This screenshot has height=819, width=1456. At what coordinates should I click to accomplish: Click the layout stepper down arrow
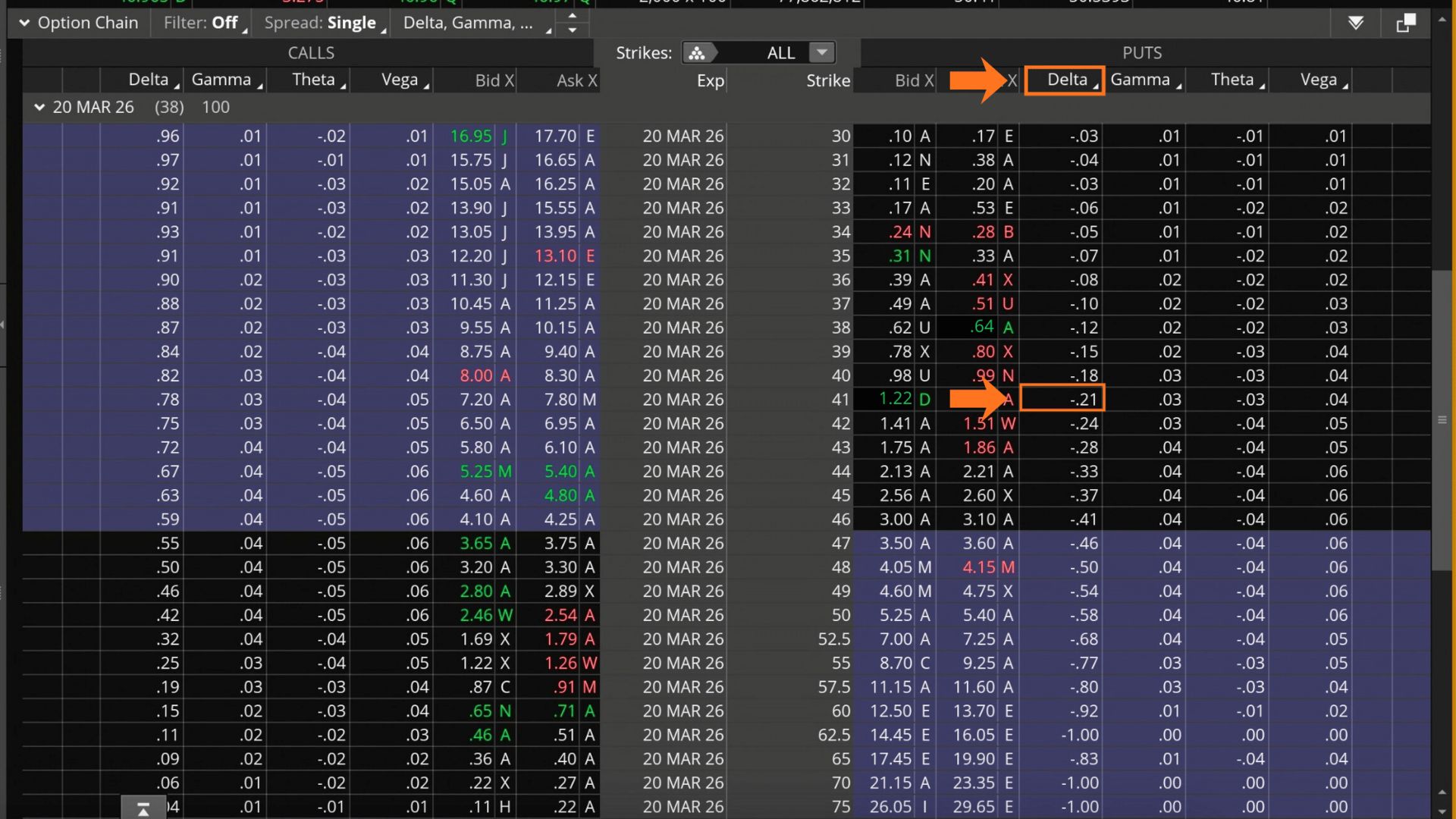coord(573,30)
